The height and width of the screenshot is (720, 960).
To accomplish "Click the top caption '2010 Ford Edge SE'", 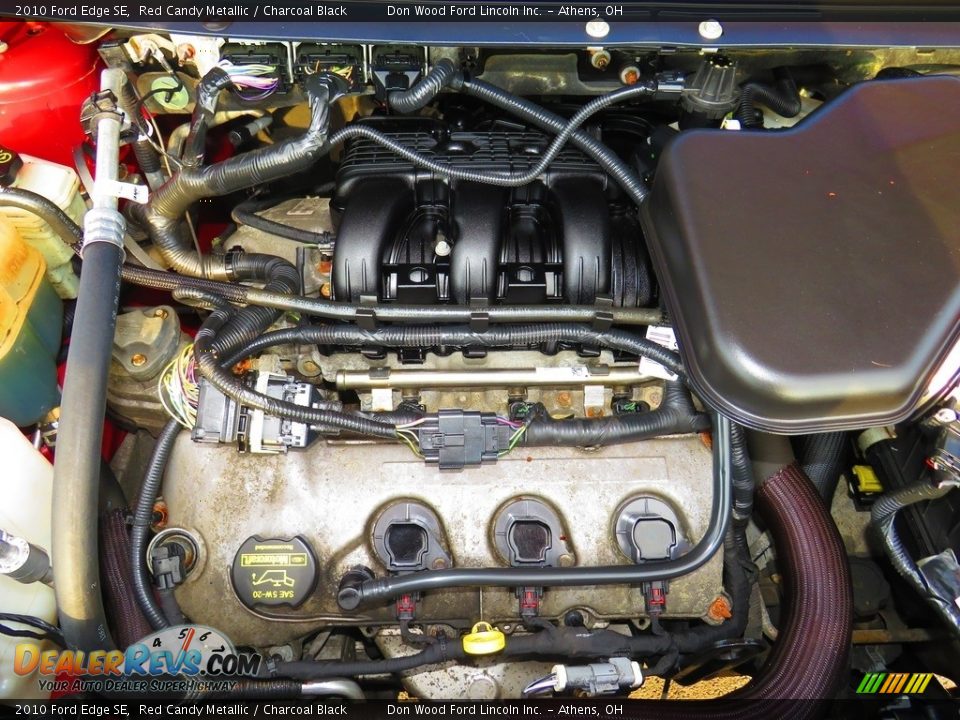I will click(71, 11).
